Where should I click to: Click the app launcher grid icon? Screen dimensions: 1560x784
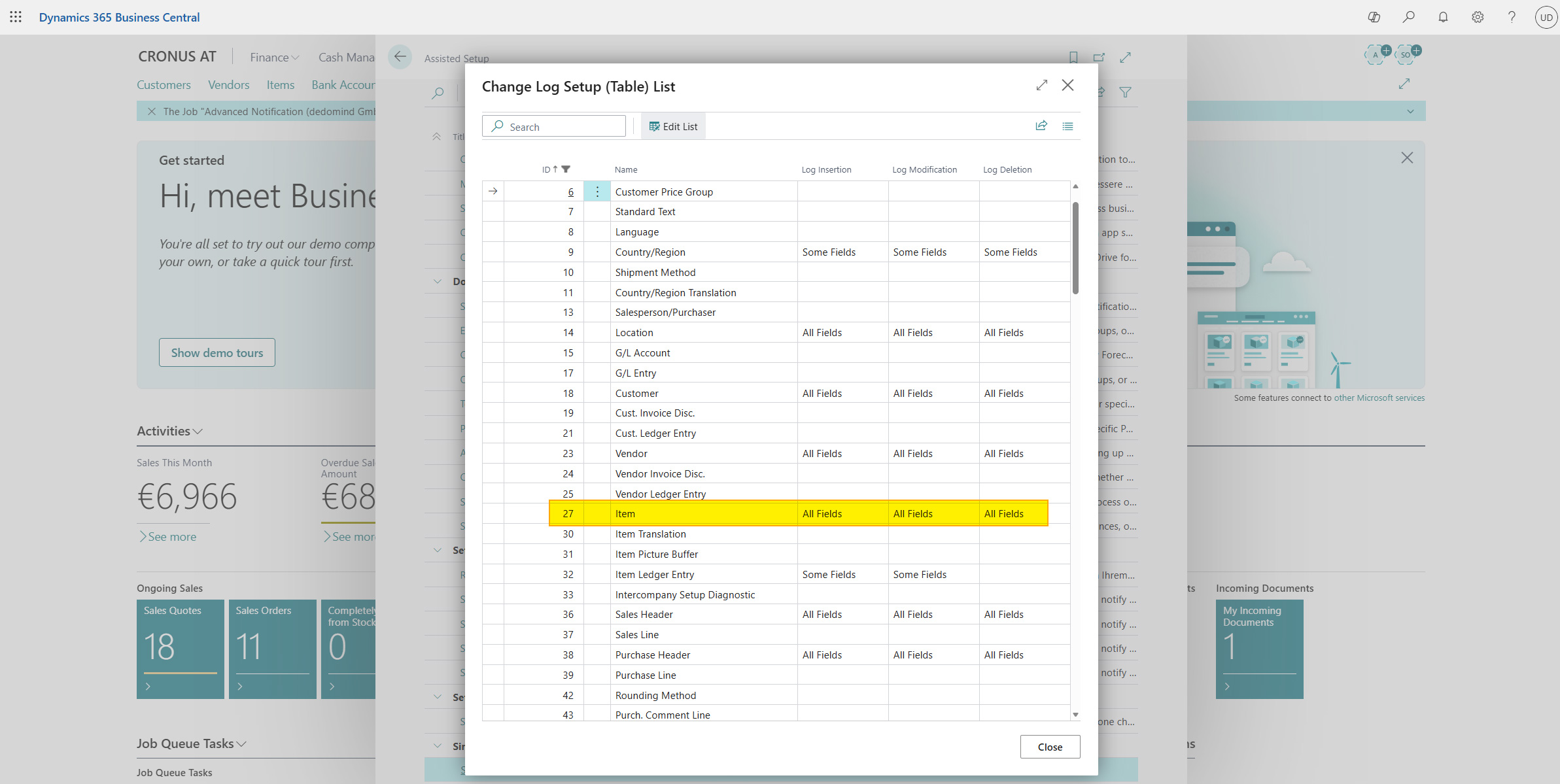coord(16,17)
